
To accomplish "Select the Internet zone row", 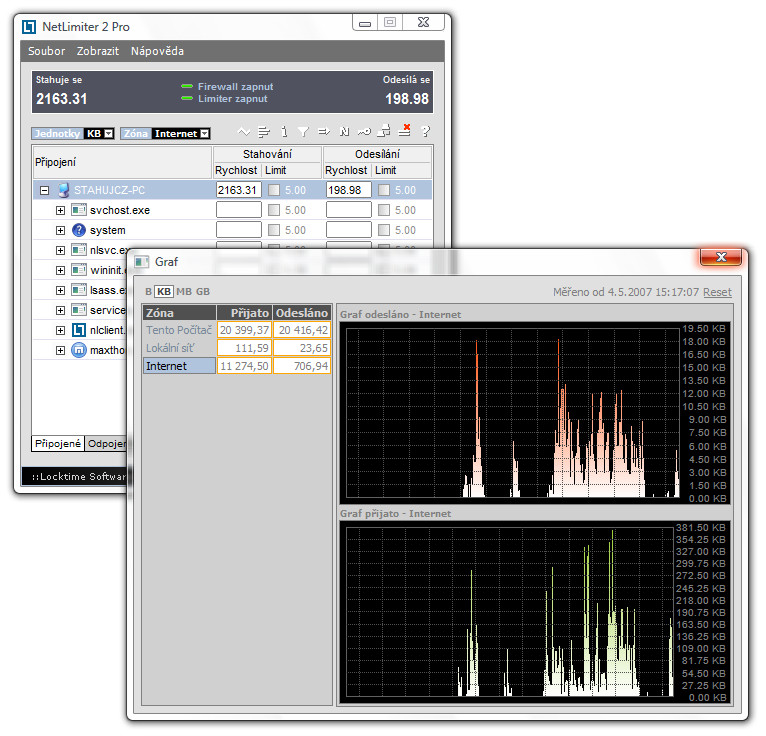I will (x=179, y=366).
